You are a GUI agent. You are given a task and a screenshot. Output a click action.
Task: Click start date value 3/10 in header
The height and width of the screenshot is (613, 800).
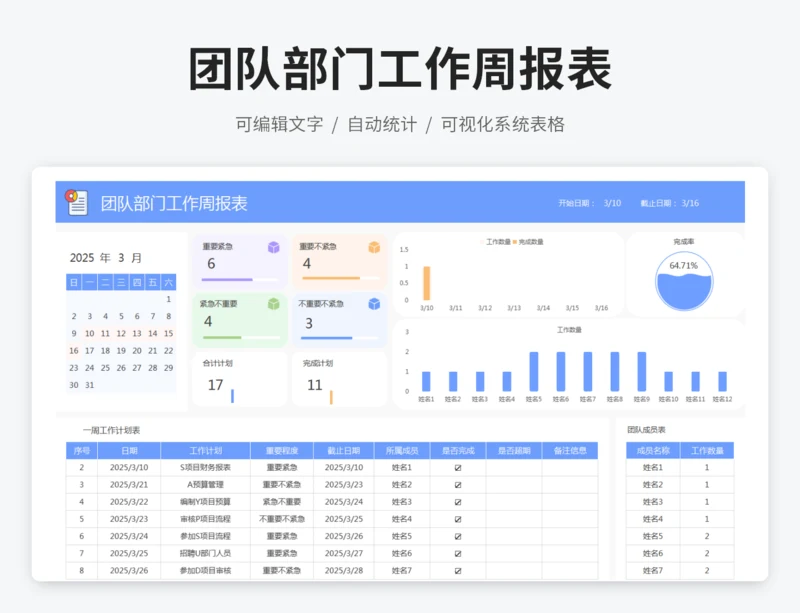pos(612,203)
